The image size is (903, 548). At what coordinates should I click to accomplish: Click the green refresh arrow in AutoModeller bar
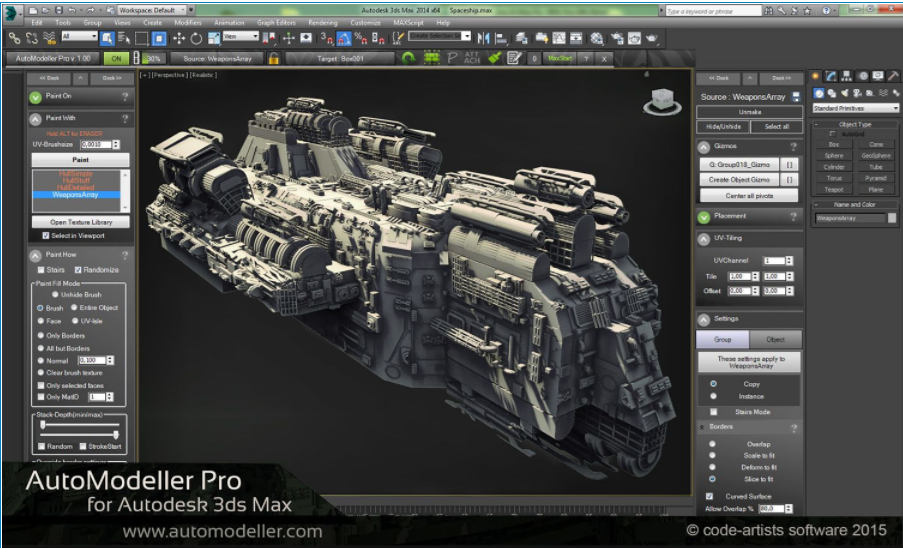tap(409, 58)
